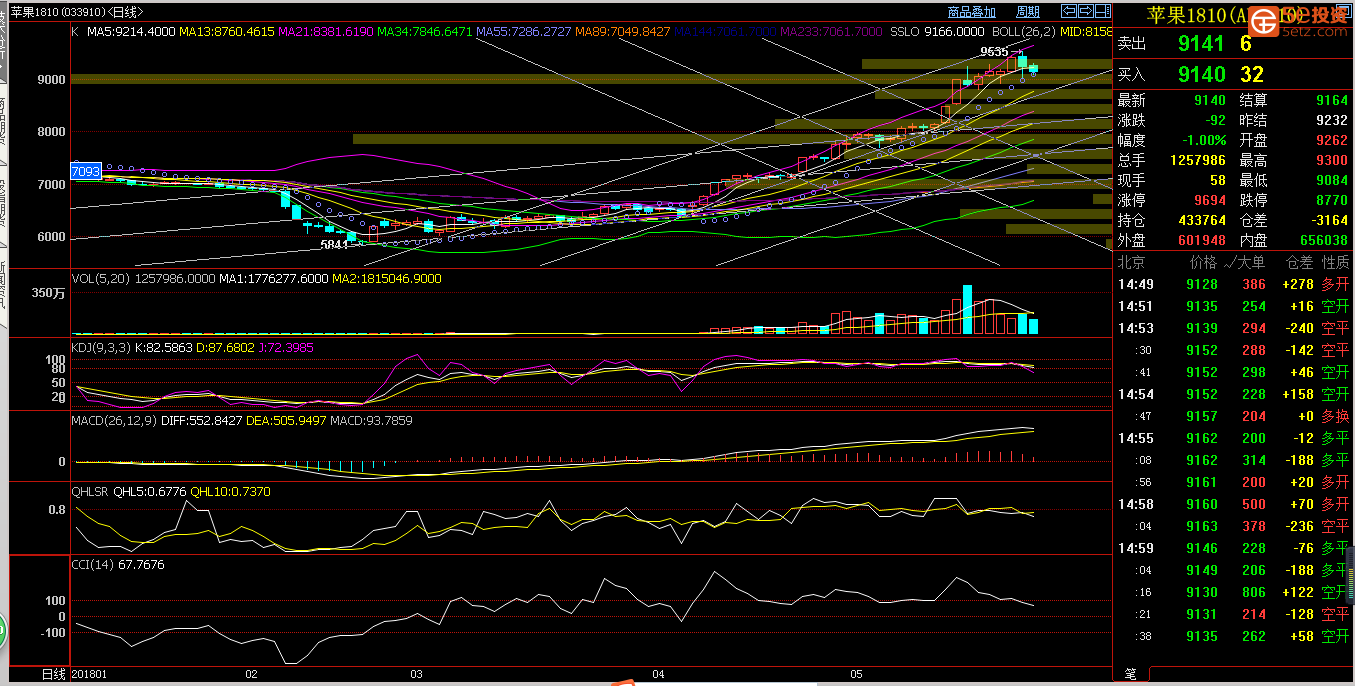Click the tallest cyan volume bar
This screenshot has height=686, width=1355.
[x=967, y=309]
